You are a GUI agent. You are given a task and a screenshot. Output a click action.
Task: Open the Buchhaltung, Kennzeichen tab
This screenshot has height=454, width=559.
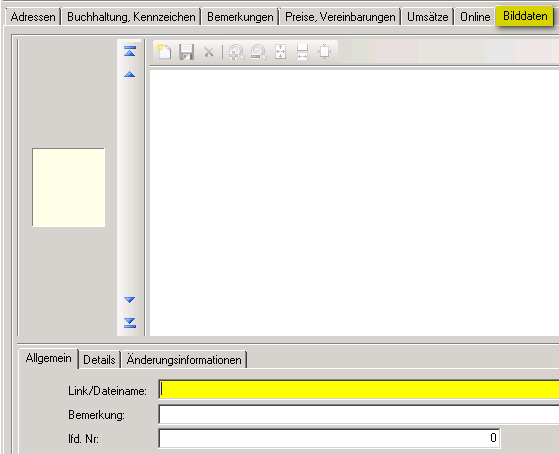click(131, 17)
